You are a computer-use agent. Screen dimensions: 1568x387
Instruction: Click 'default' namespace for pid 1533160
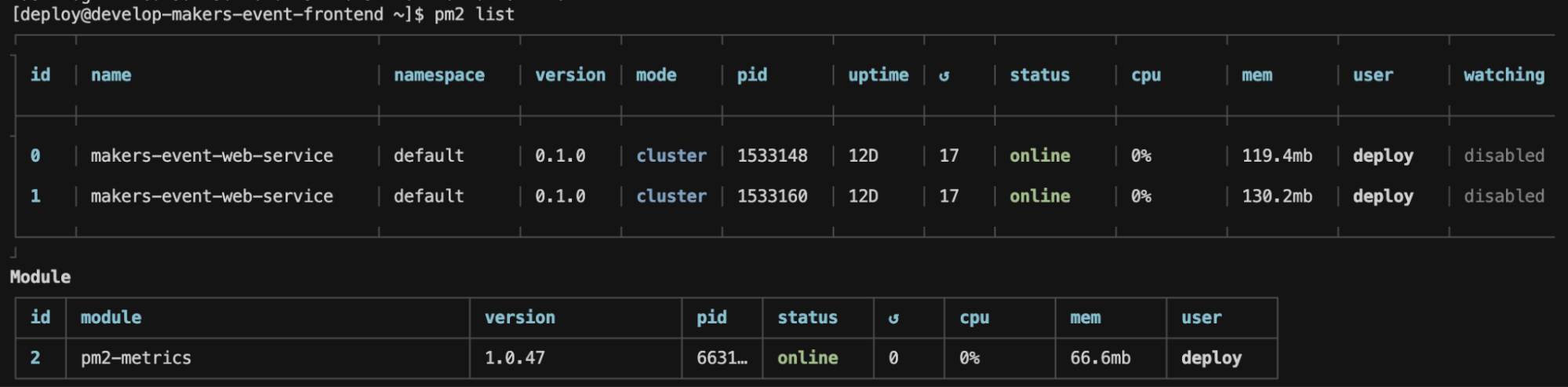click(x=429, y=196)
